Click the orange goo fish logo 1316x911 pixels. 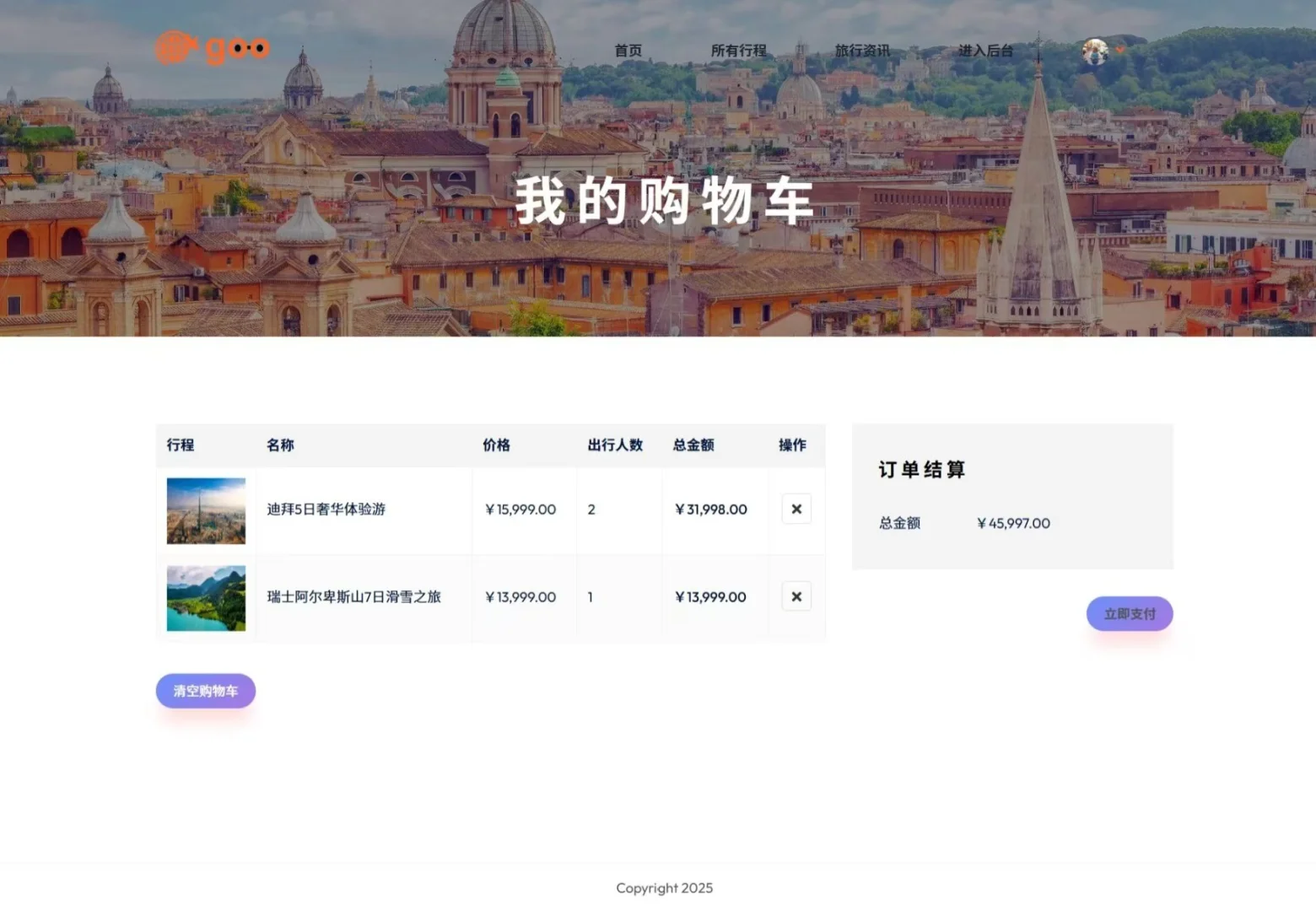[x=211, y=48]
